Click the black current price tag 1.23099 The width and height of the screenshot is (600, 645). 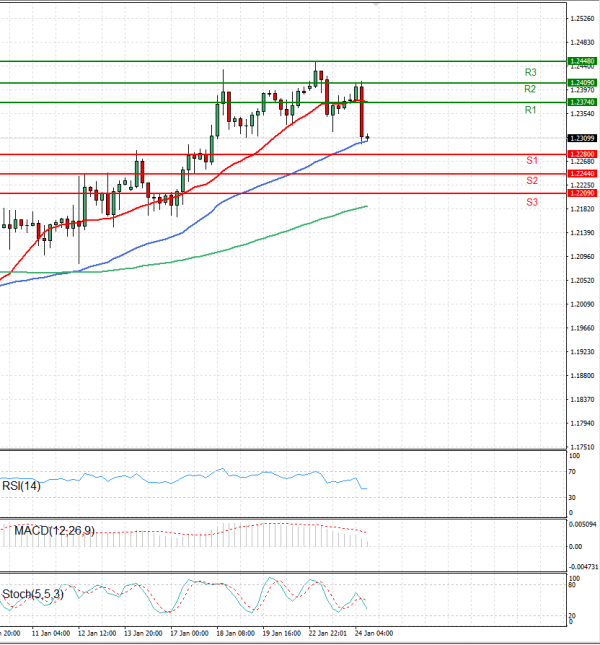pos(582,138)
